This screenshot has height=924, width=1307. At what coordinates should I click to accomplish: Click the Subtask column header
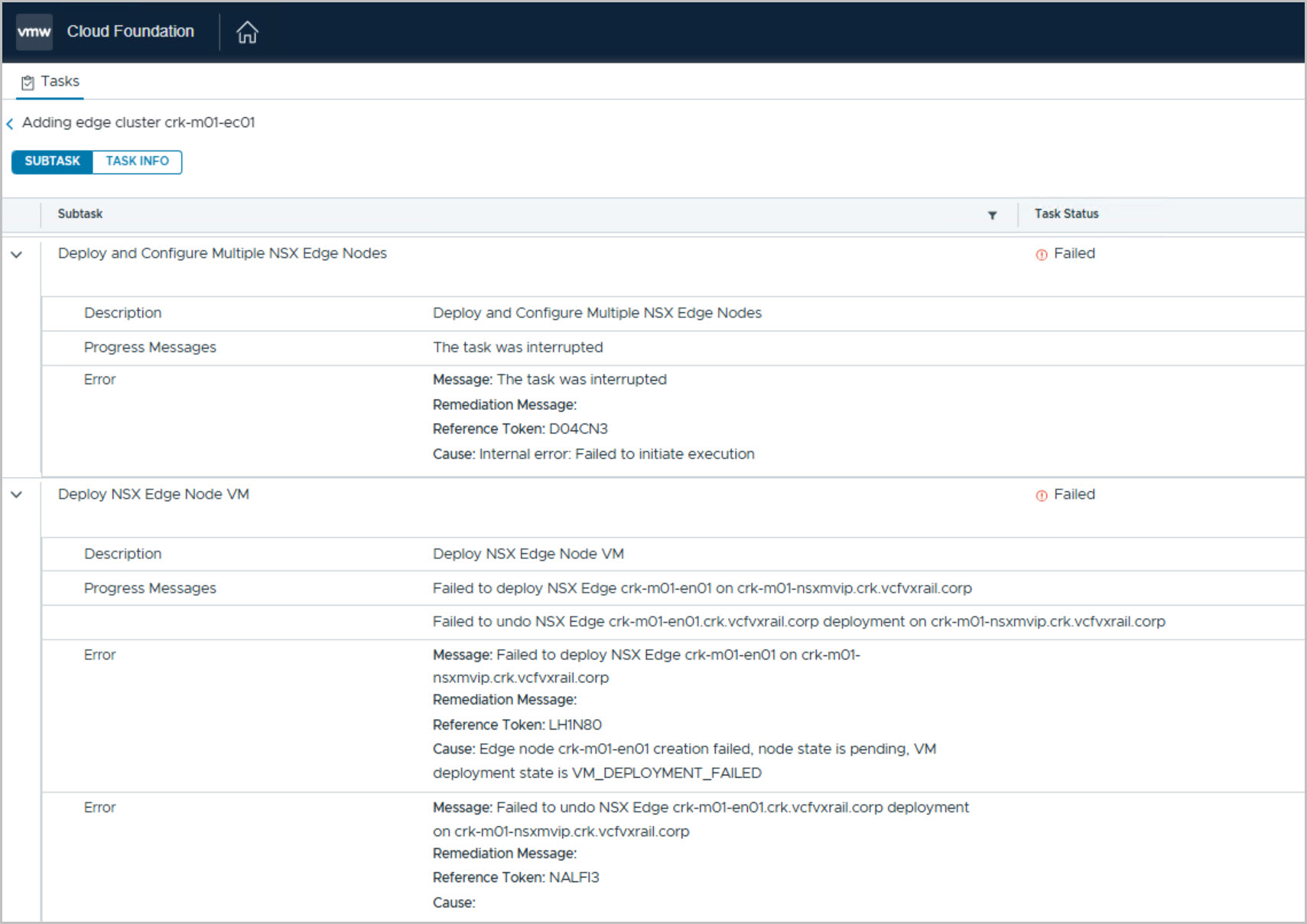[80, 214]
